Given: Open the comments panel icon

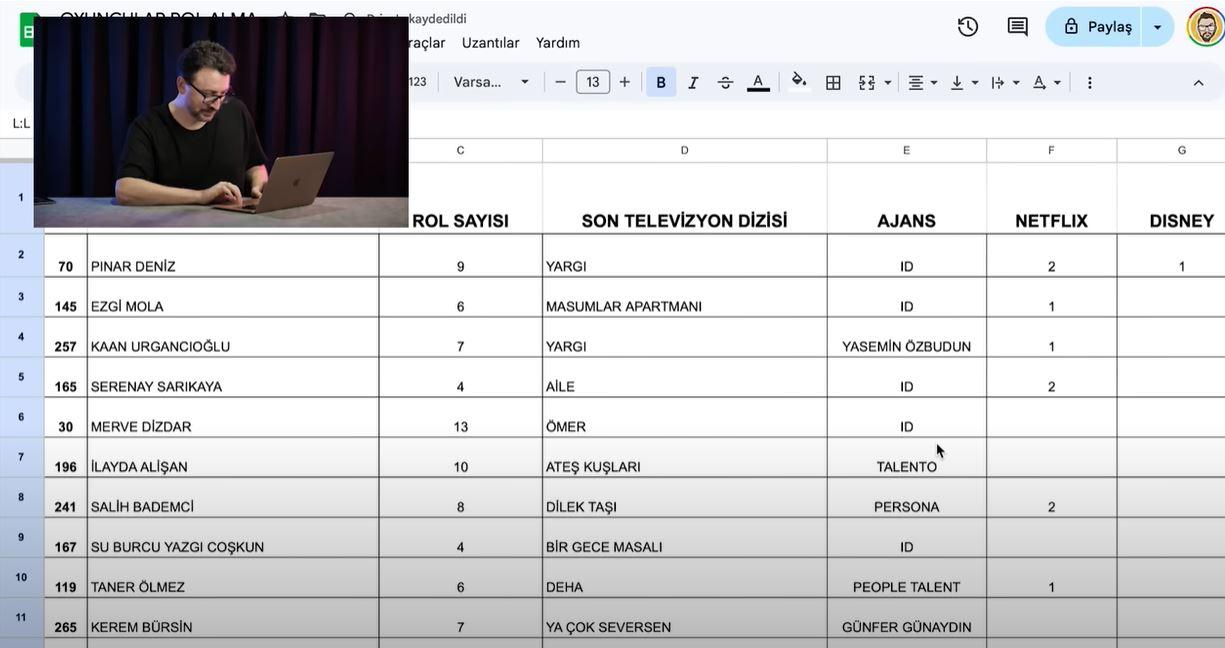Looking at the screenshot, I should 1017,27.
